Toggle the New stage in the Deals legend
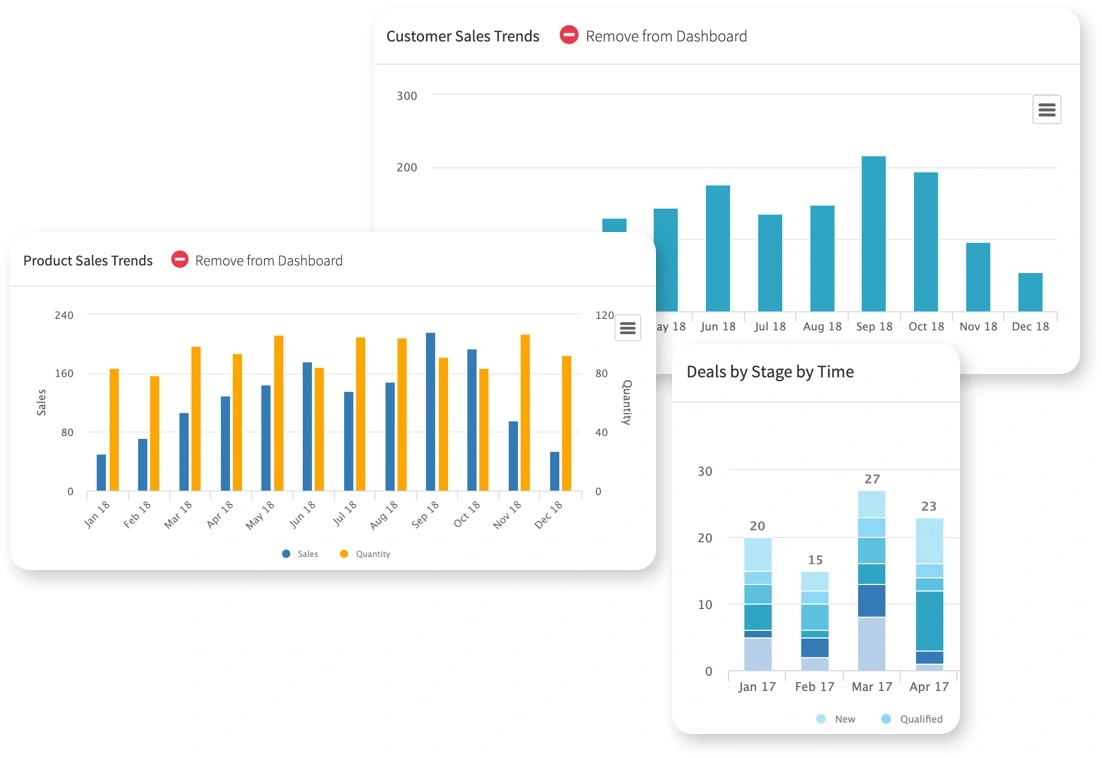The width and height of the screenshot is (1102, 758). pos(836,719)
